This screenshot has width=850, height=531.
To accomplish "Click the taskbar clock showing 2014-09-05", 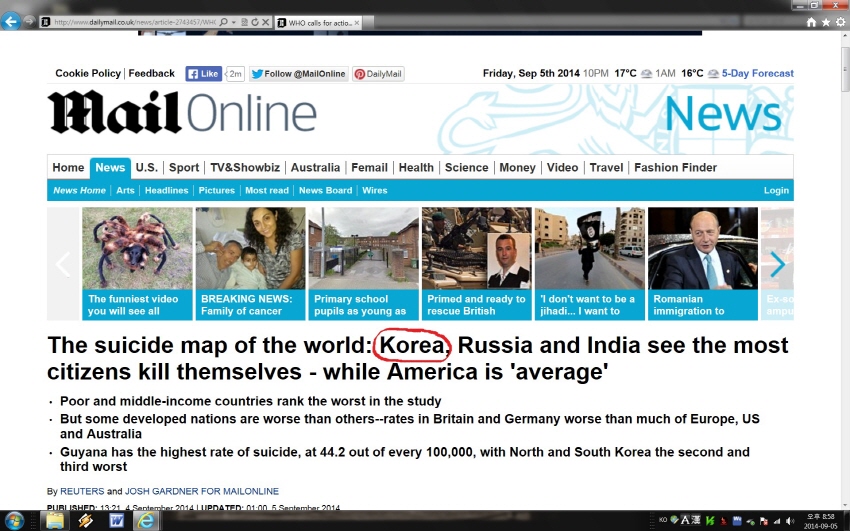I will pyautogui.click(x=821, y=521).
